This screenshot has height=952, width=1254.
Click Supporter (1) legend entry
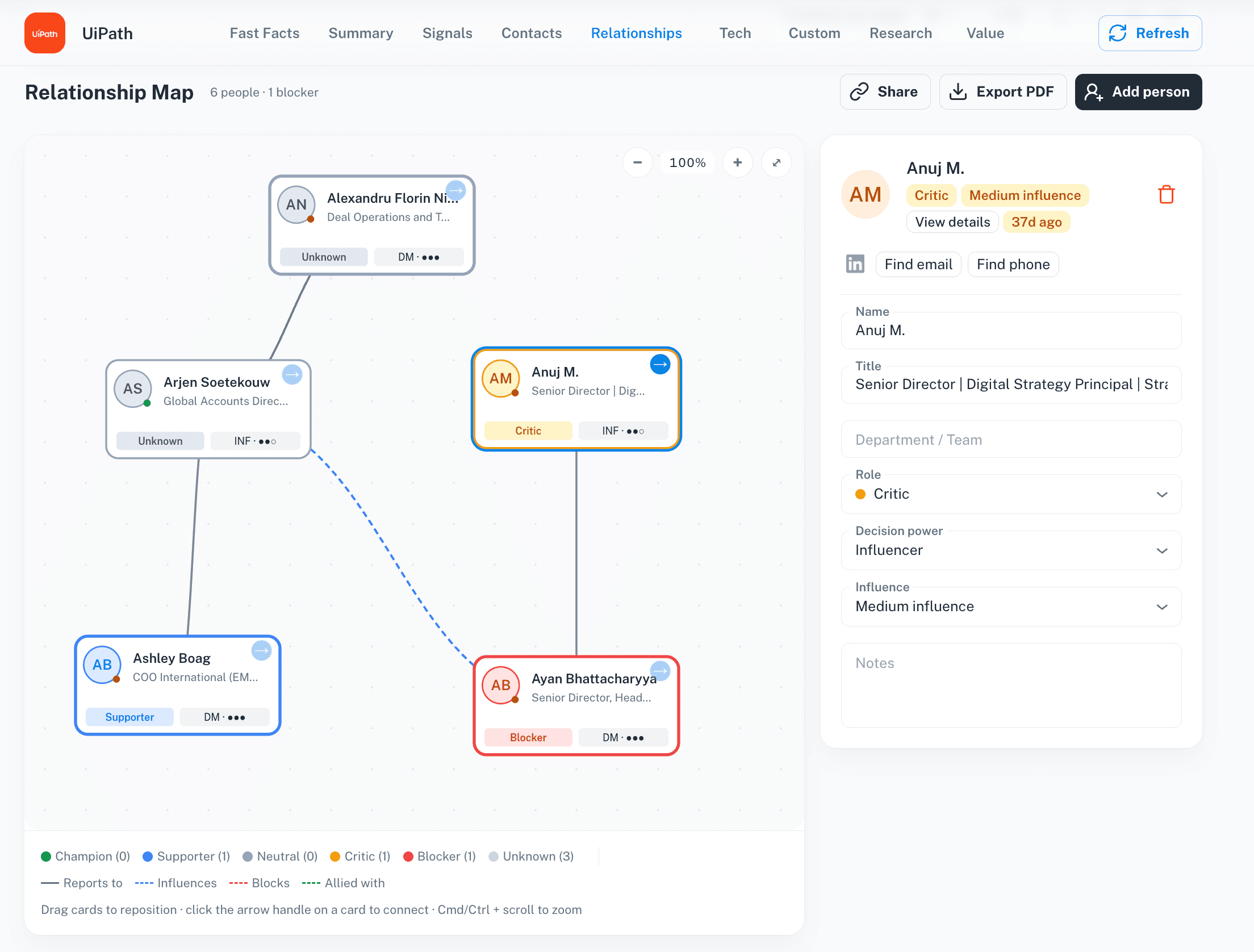[x=186, y=856]
